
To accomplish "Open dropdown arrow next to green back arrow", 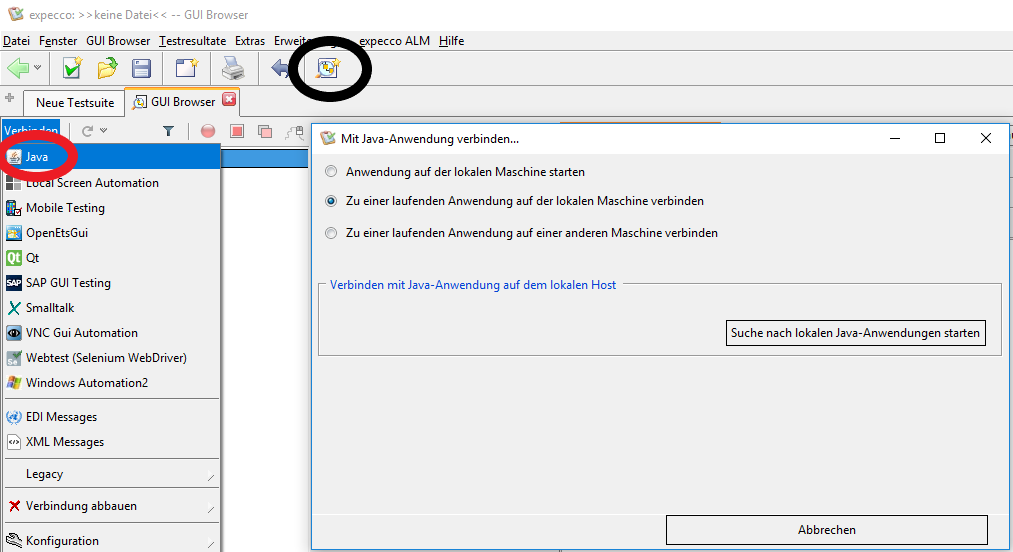I will [38, 68].
